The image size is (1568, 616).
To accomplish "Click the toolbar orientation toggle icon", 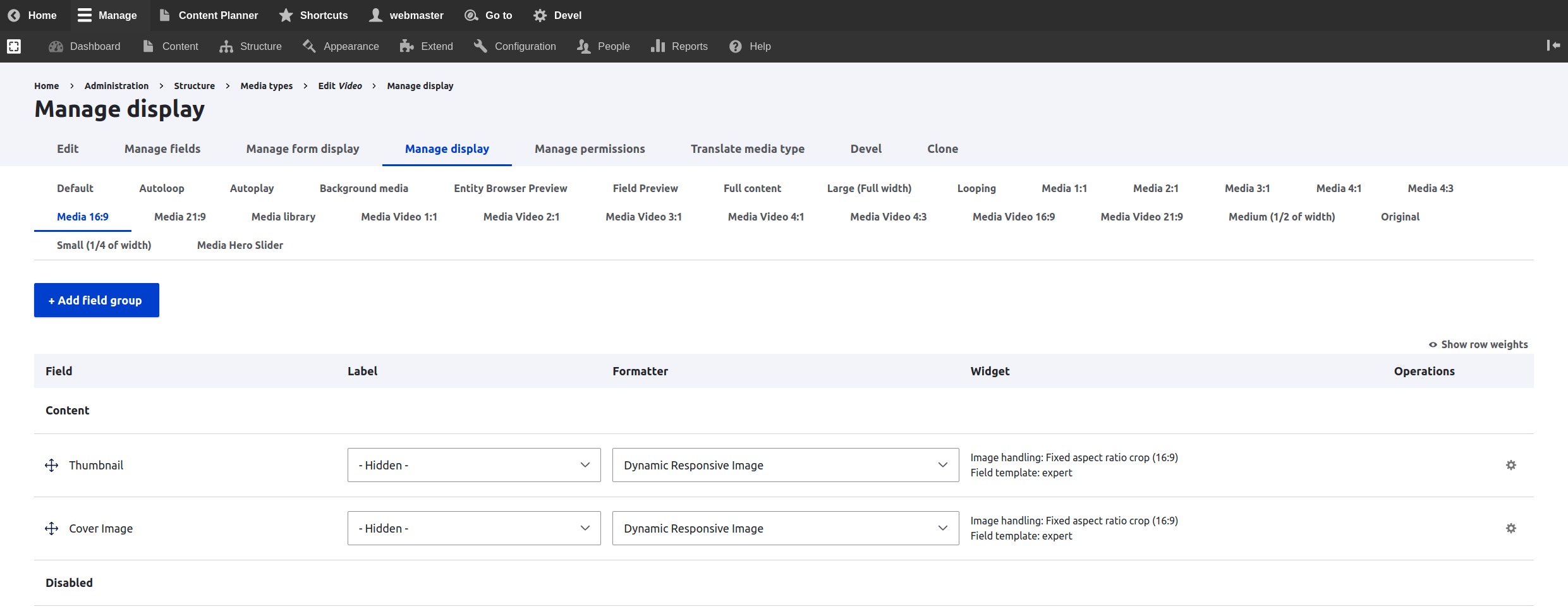I will click(1553, 45).
